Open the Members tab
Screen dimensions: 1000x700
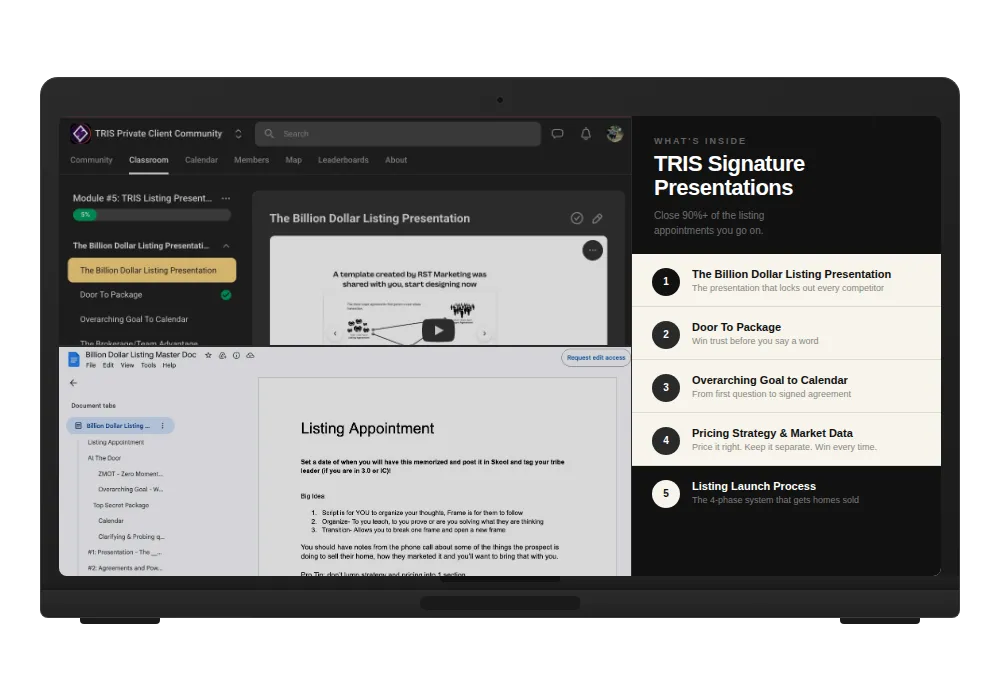pyautogui.click(x=251, y=160)
